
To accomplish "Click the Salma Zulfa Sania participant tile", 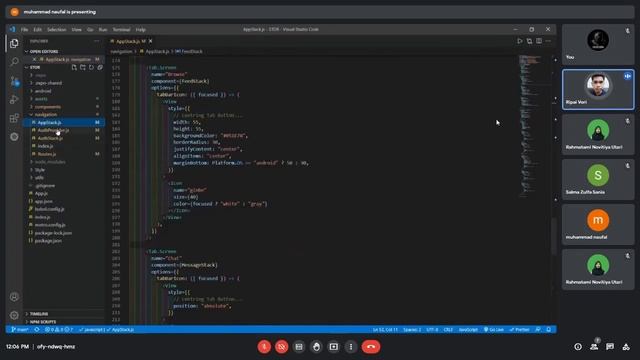I will coord(598,180).
